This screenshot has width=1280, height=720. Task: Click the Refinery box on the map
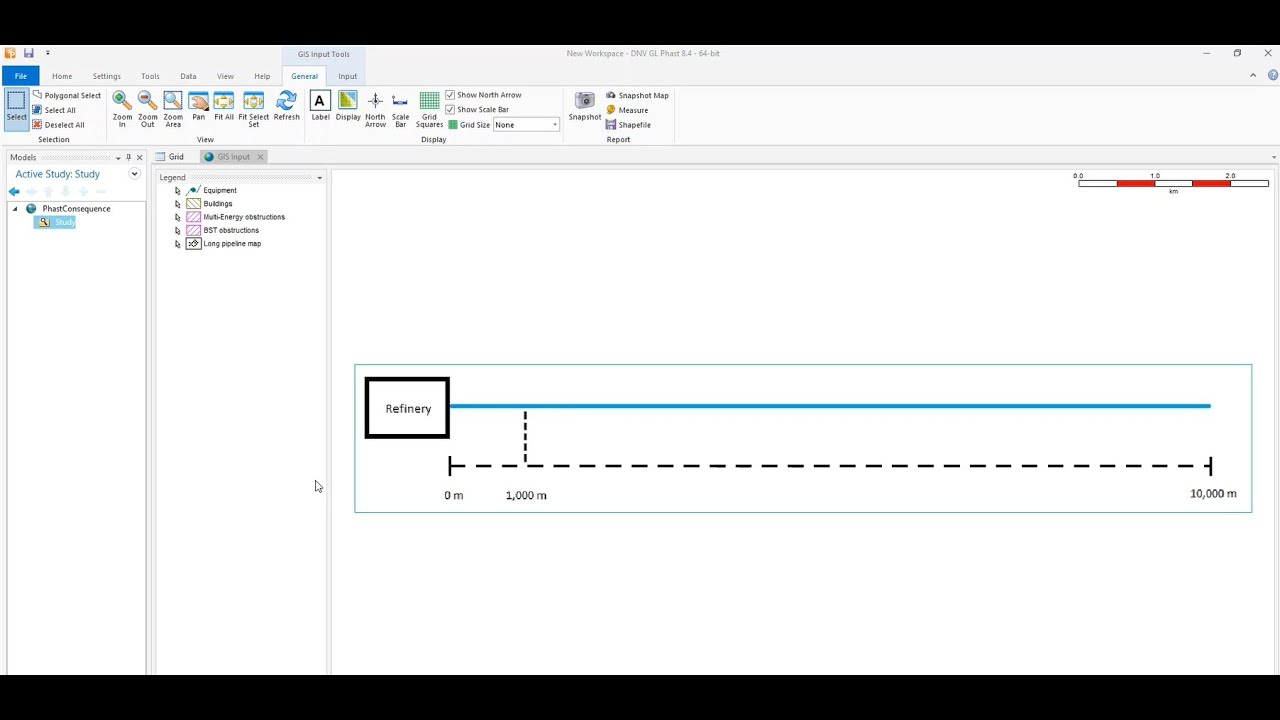[x=408, y=408]
